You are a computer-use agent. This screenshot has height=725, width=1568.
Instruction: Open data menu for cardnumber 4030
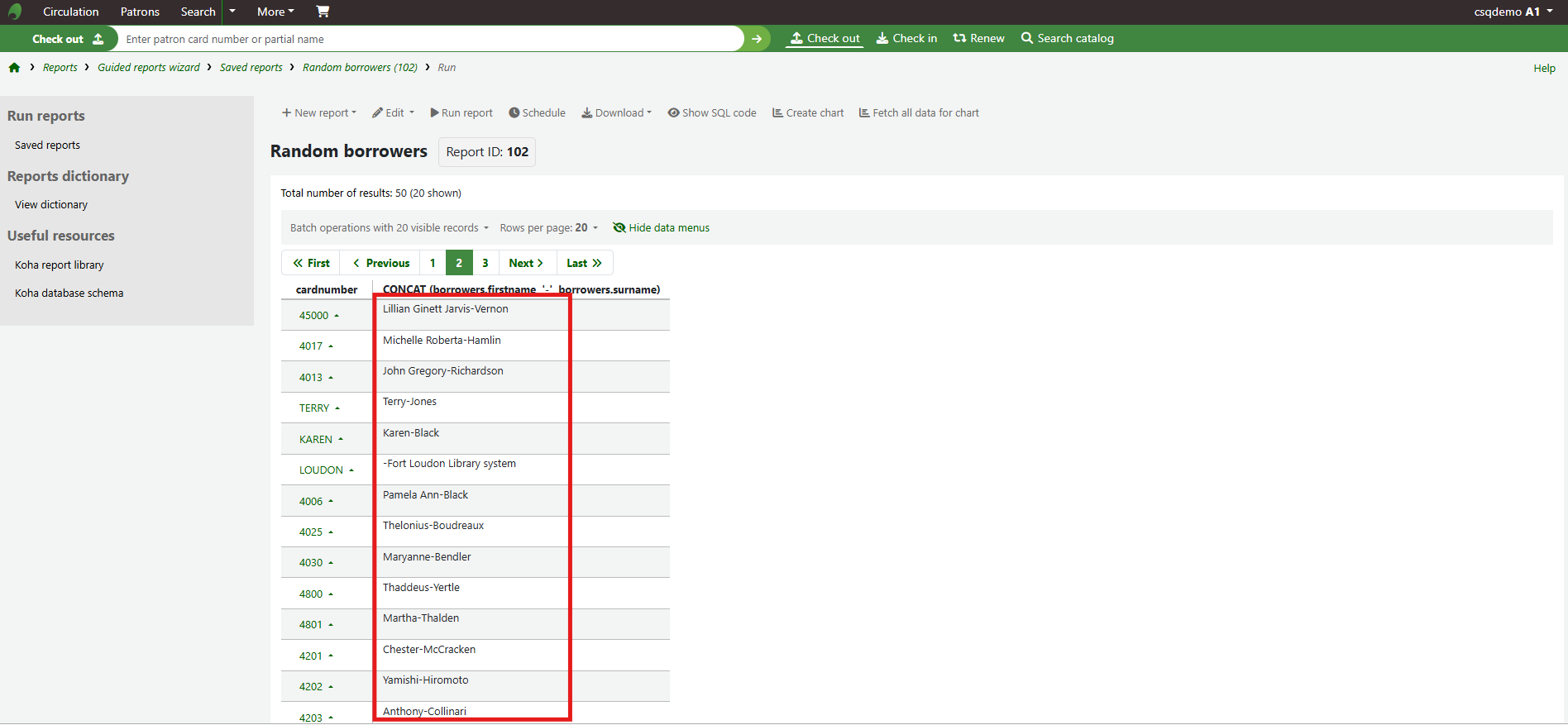(x=316, y=563)
